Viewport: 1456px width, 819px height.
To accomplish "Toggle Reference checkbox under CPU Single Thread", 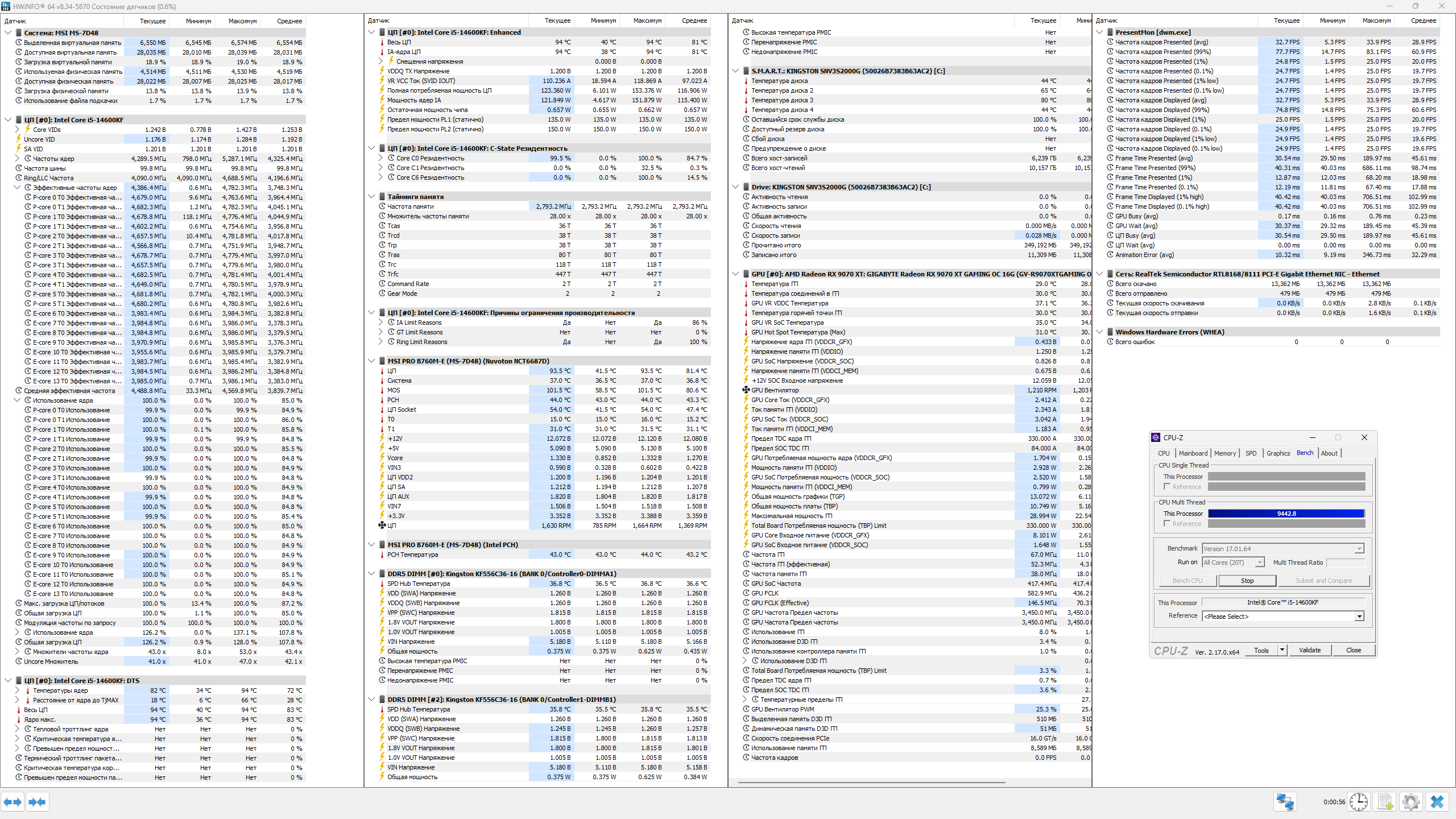I will [x=1167, y=487].
